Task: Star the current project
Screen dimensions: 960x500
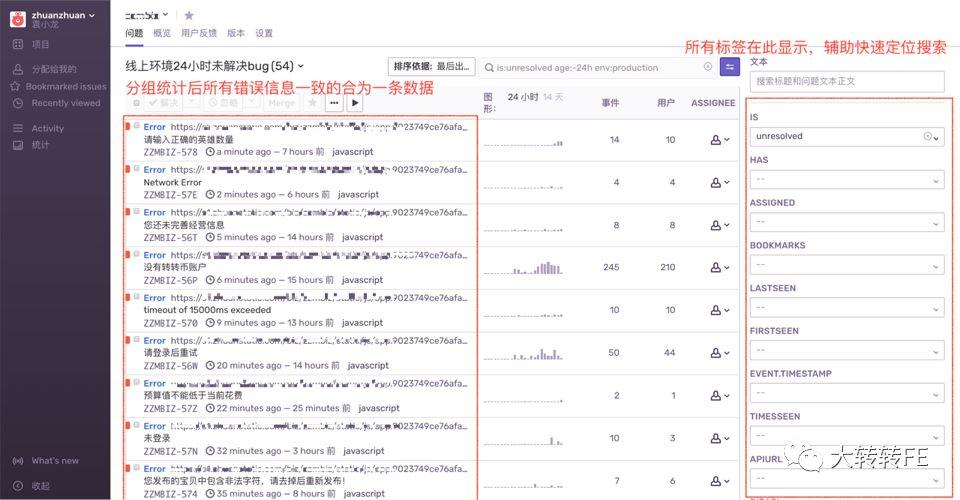Action: [x=189, y=15]
